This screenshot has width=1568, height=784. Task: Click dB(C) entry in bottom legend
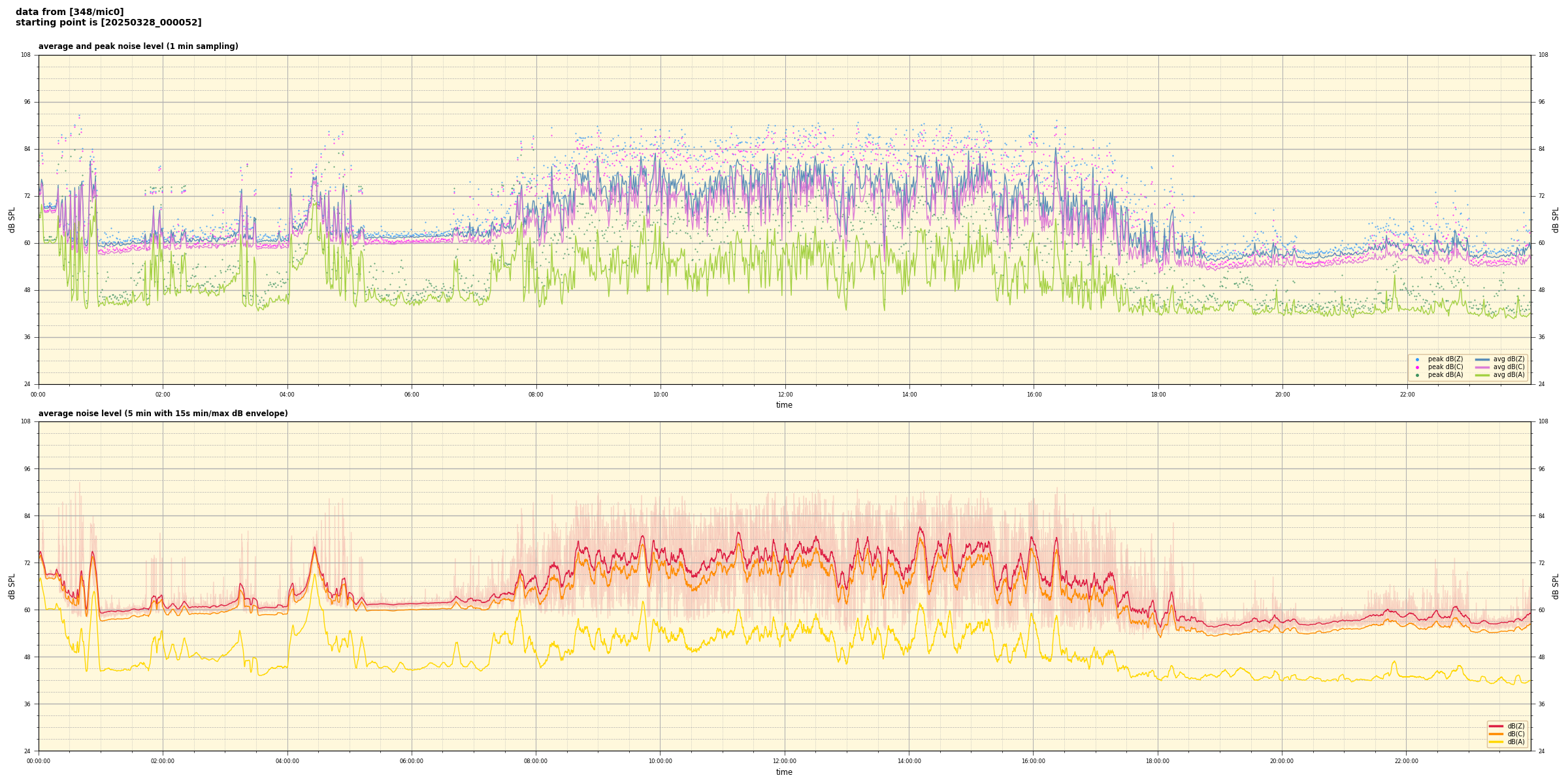1516,734
